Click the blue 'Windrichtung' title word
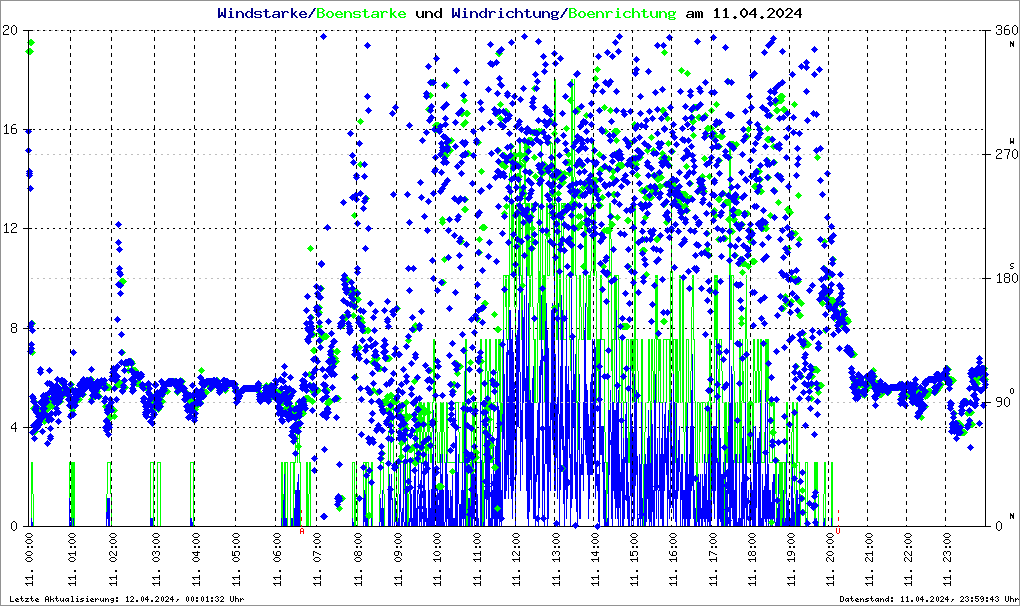The height and width of the screenshot is (606, 1020). pyautogui.click(x=505, y=13)
